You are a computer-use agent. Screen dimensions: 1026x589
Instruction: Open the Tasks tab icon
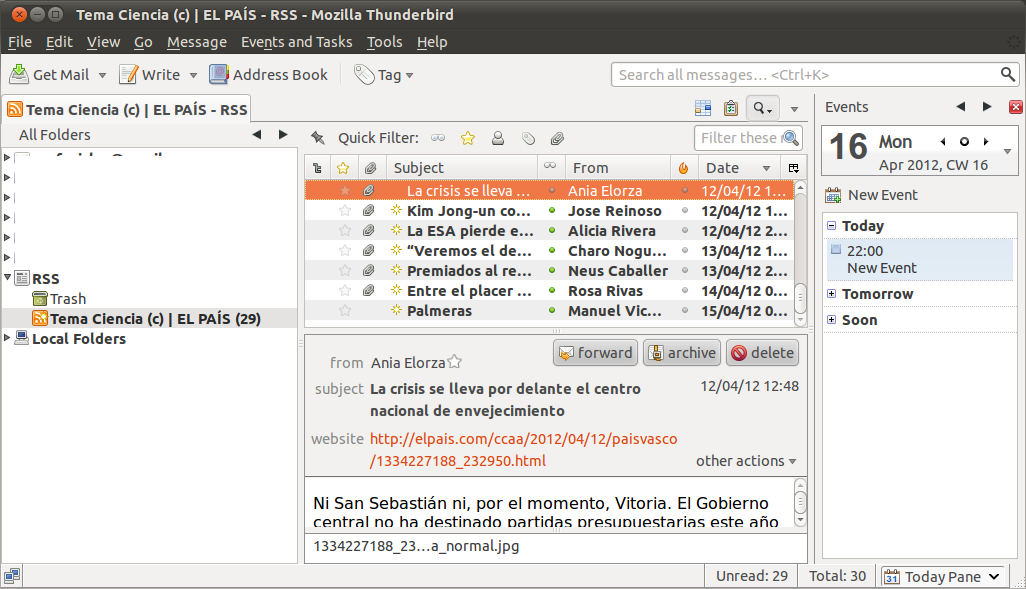click(730, 109)
